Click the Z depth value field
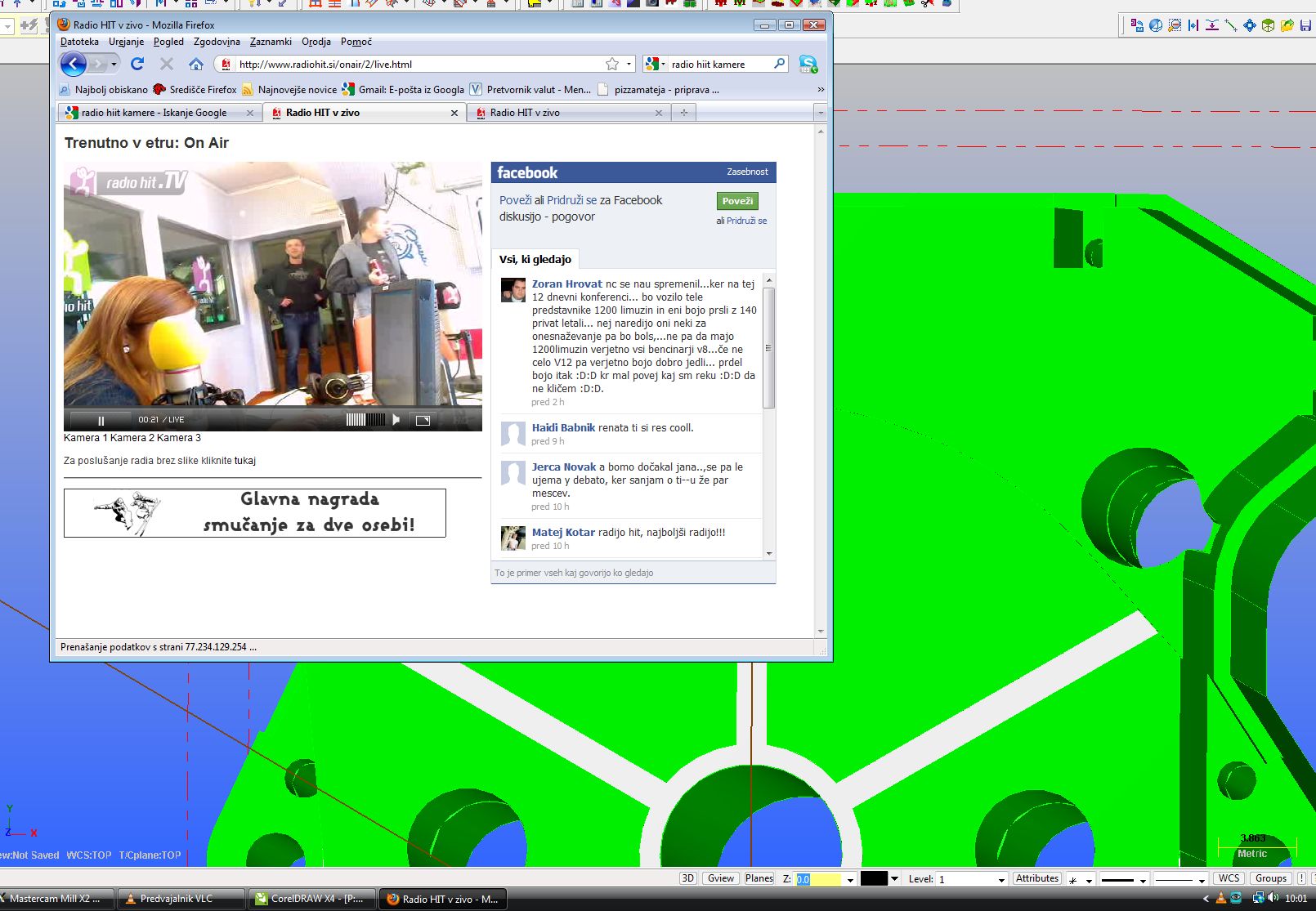 (x=819, y=879)
